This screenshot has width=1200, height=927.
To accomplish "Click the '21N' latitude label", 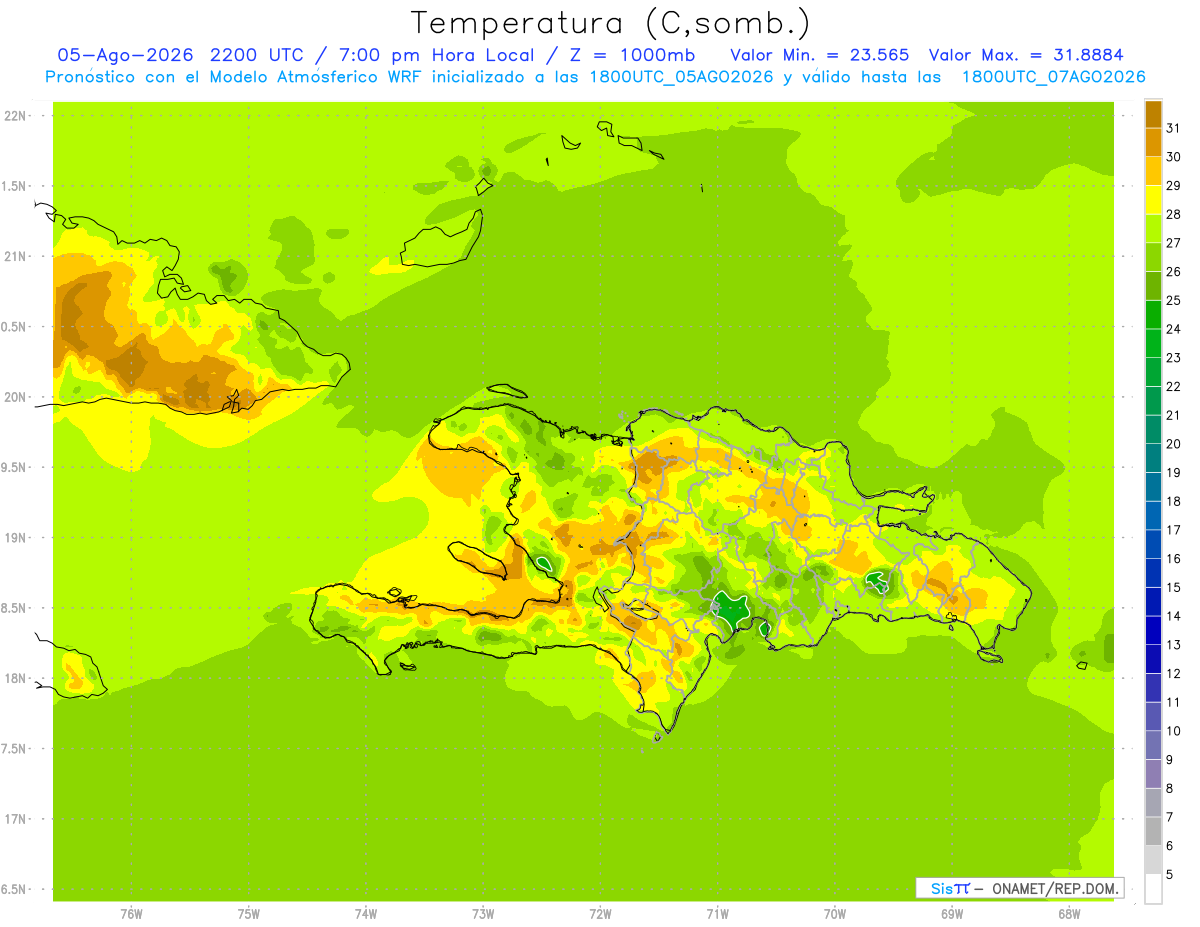I will (x=16, y=257).
